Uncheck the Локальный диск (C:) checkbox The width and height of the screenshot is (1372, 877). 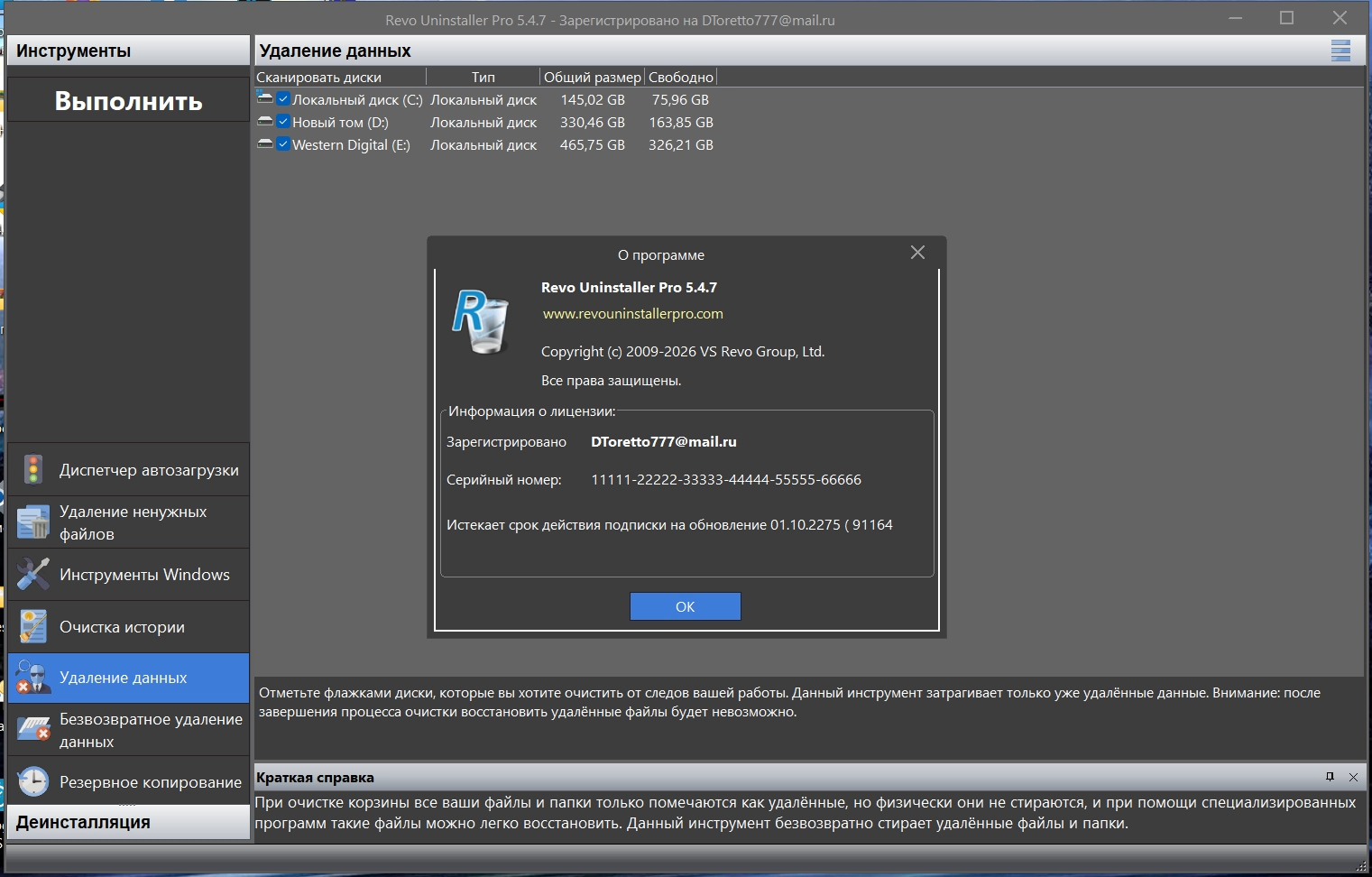click(283, 99)
